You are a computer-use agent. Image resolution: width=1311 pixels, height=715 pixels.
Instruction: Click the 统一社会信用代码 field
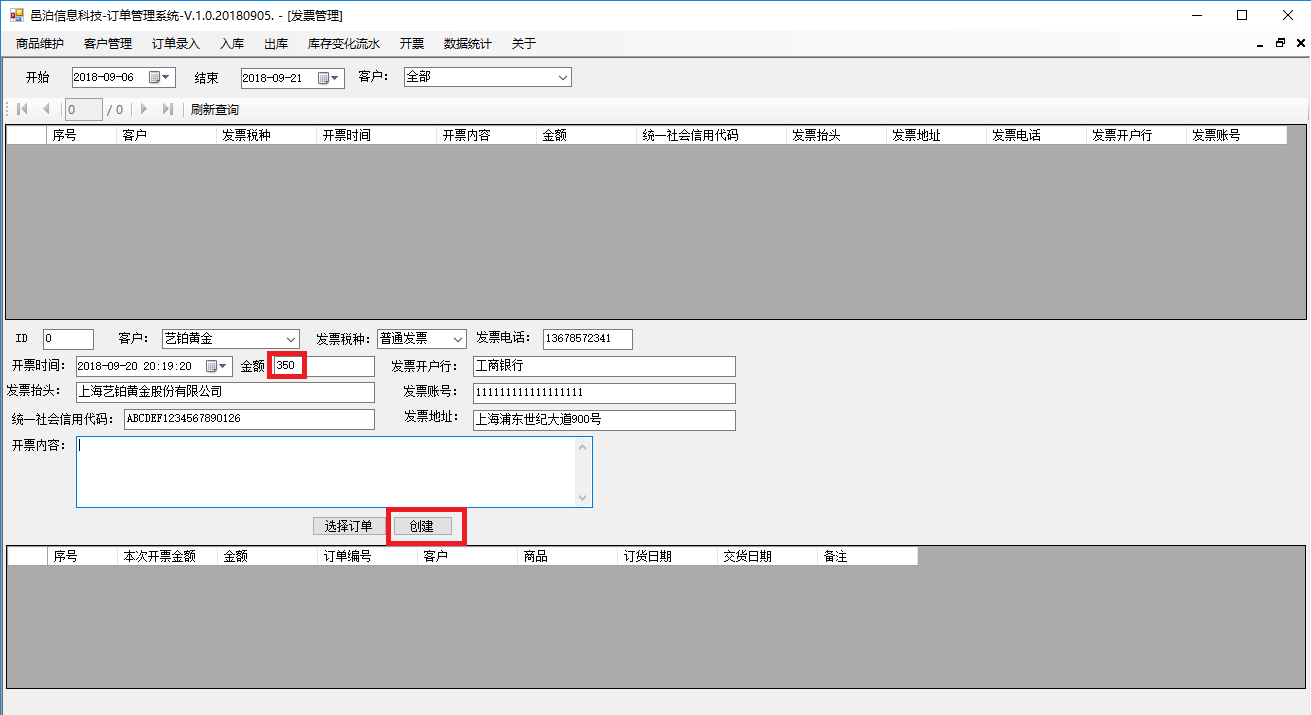[249, 419]
